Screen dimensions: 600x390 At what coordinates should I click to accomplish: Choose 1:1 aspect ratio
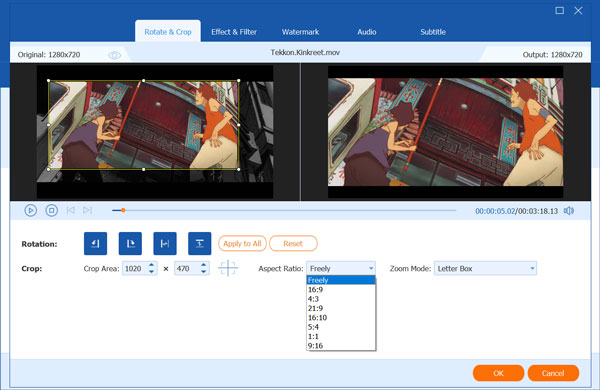point(341,336)
